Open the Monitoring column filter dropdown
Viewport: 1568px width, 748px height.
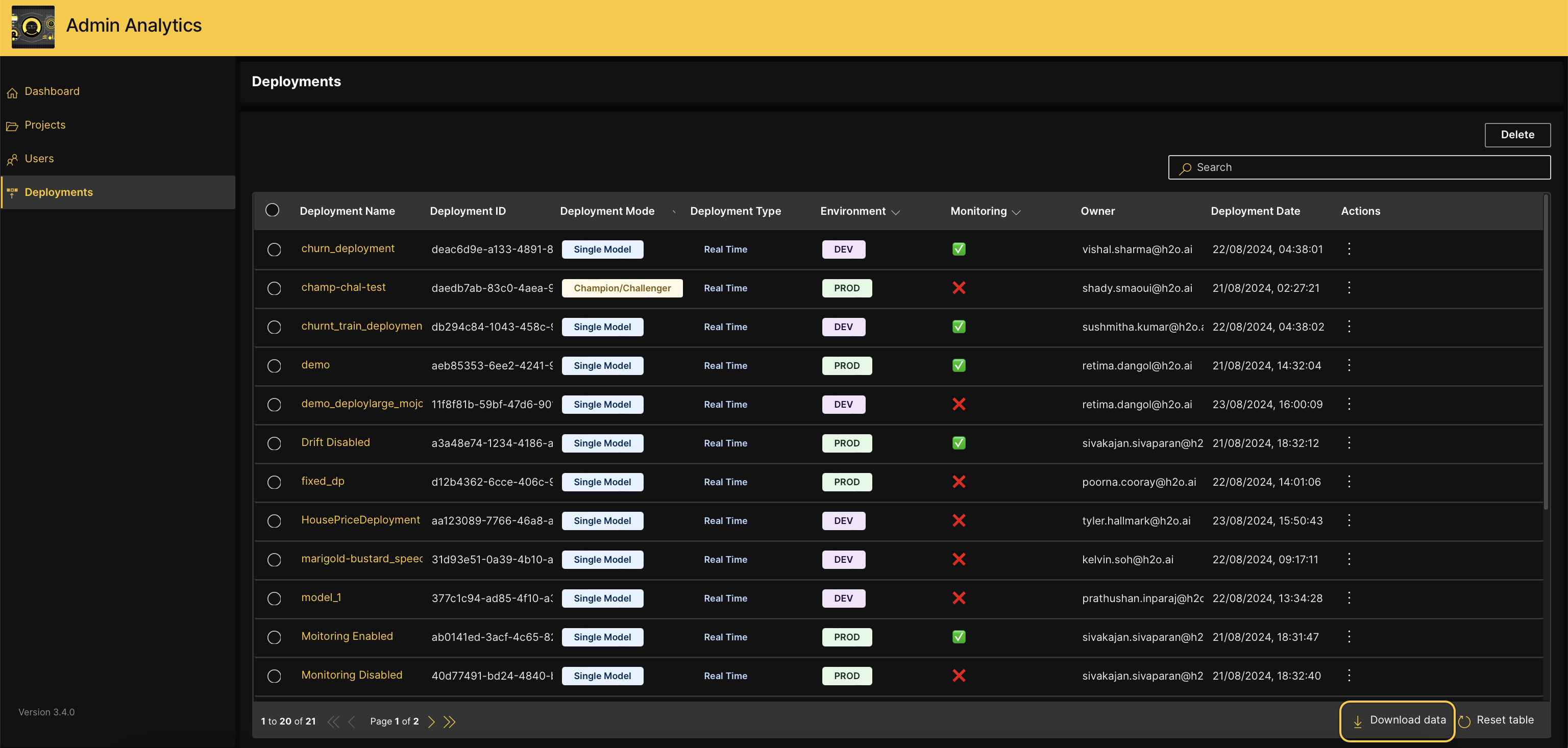(1016, 212)
